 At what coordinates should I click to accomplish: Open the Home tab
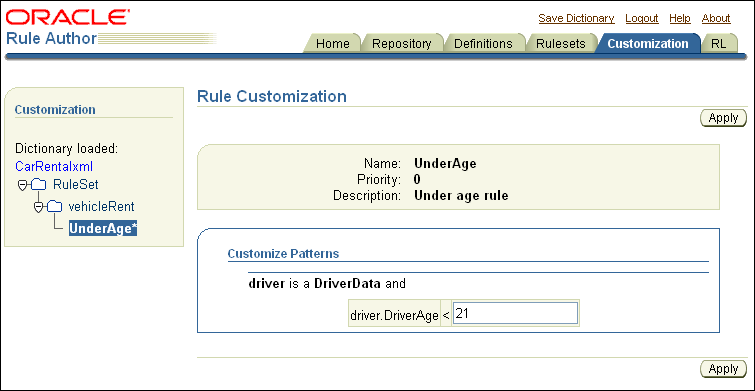pyautogui.click(x=333, y=44)
